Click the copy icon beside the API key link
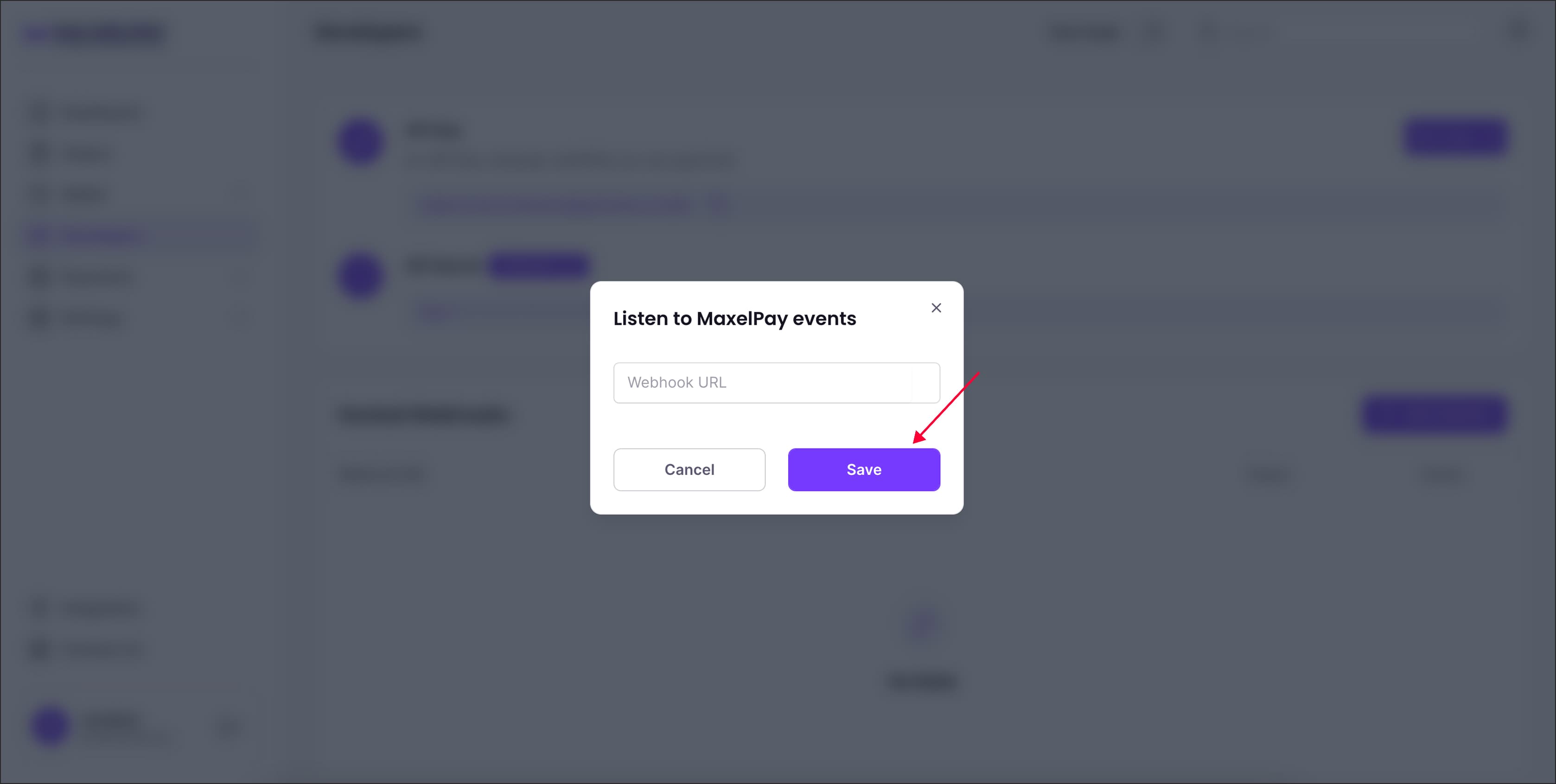 (x=719, y=204)
